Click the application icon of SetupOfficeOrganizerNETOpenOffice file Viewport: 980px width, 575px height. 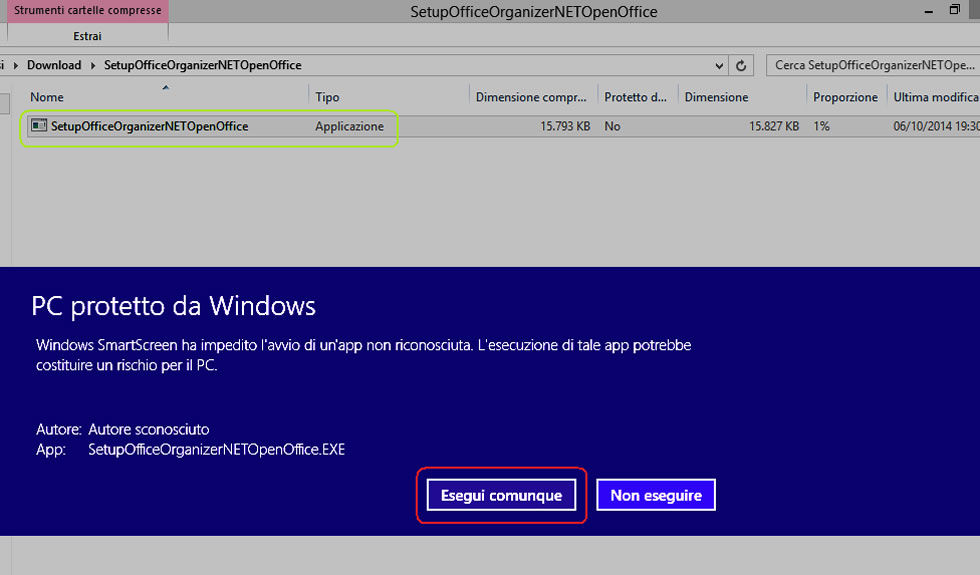(39, 126)
